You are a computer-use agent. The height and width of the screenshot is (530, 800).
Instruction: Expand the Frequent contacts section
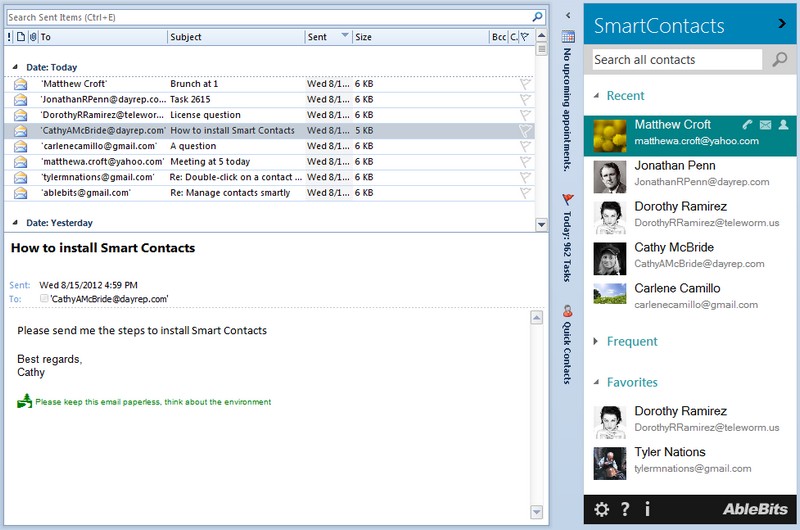pyautogui.click(x=596, y=341)
